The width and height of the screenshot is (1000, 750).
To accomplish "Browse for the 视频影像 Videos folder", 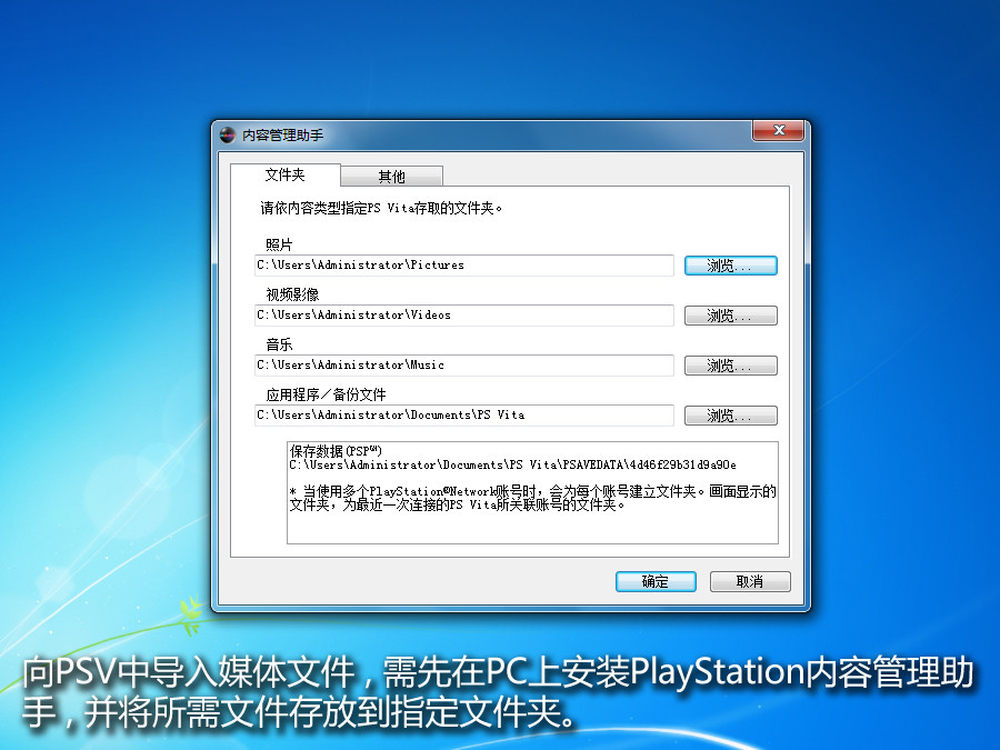I will pyautogui.click(x=731, y=316).
